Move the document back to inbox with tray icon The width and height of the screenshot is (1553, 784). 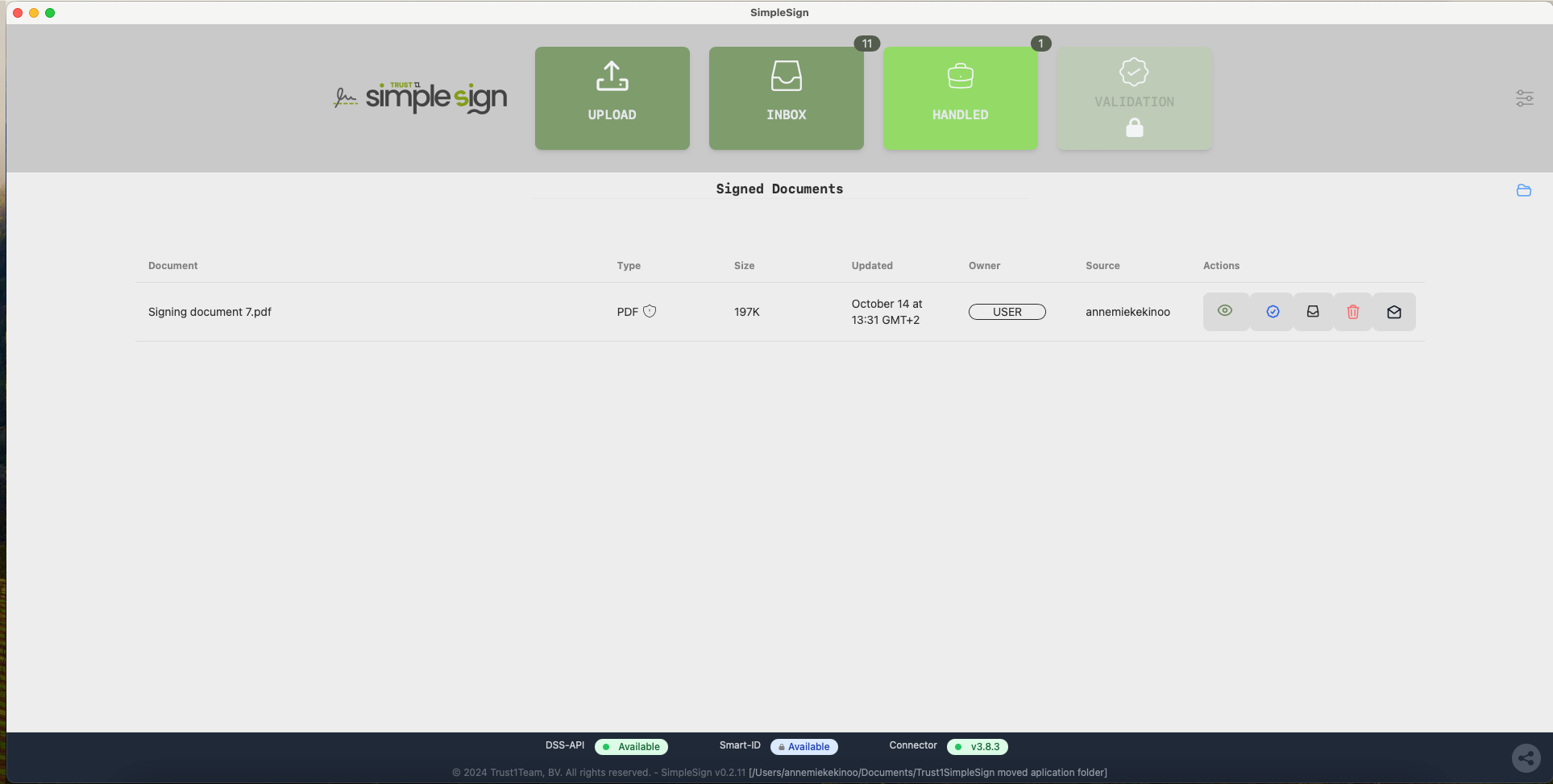(1313, 312)
